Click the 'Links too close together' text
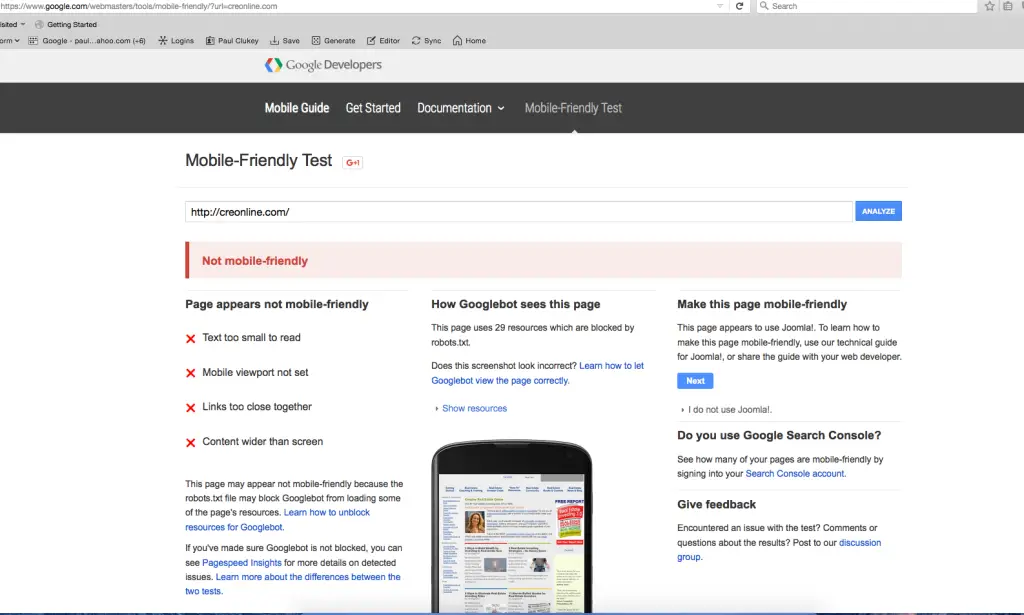 257,407
